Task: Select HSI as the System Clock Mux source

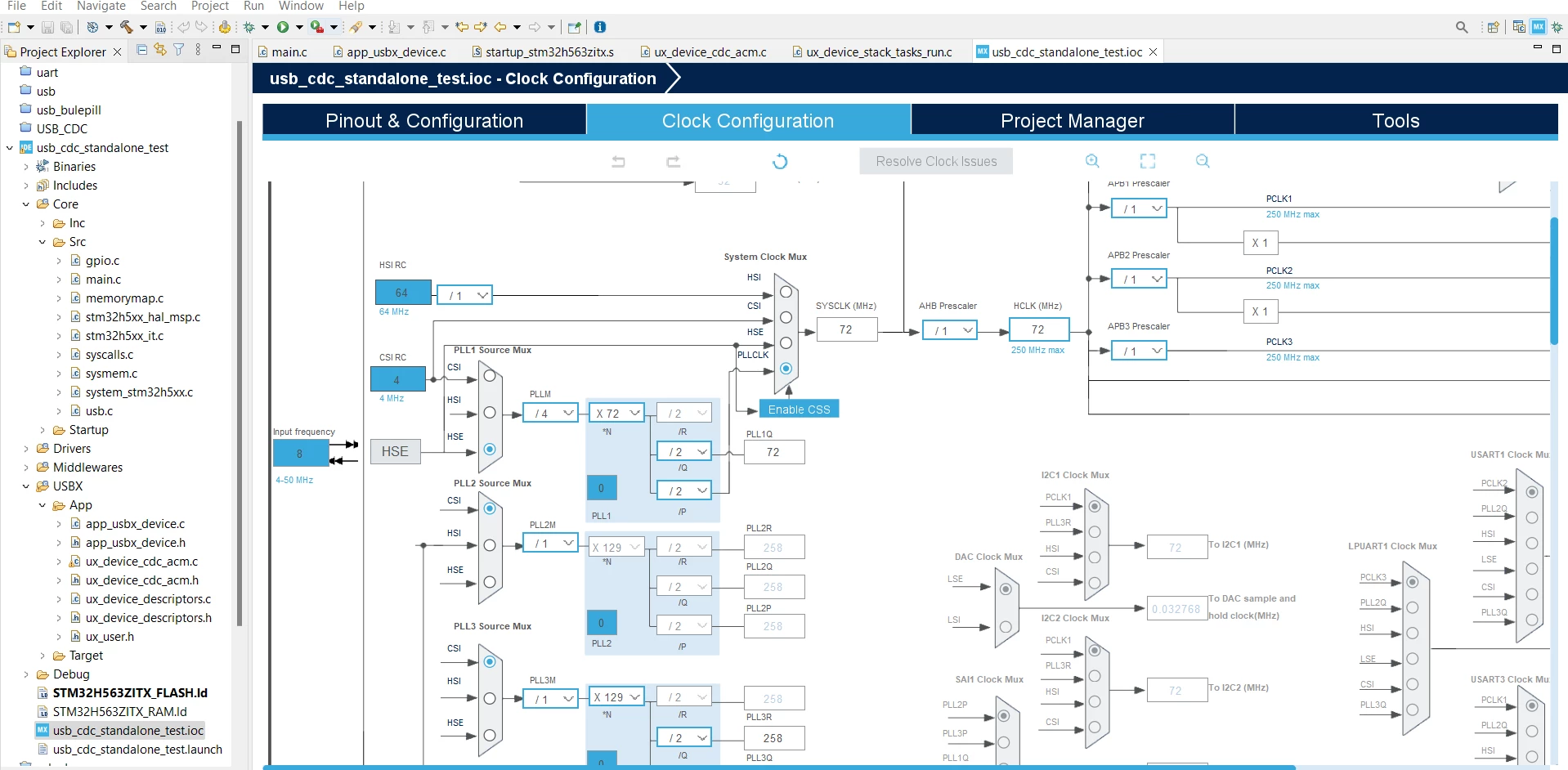Action: coord(786,292)
